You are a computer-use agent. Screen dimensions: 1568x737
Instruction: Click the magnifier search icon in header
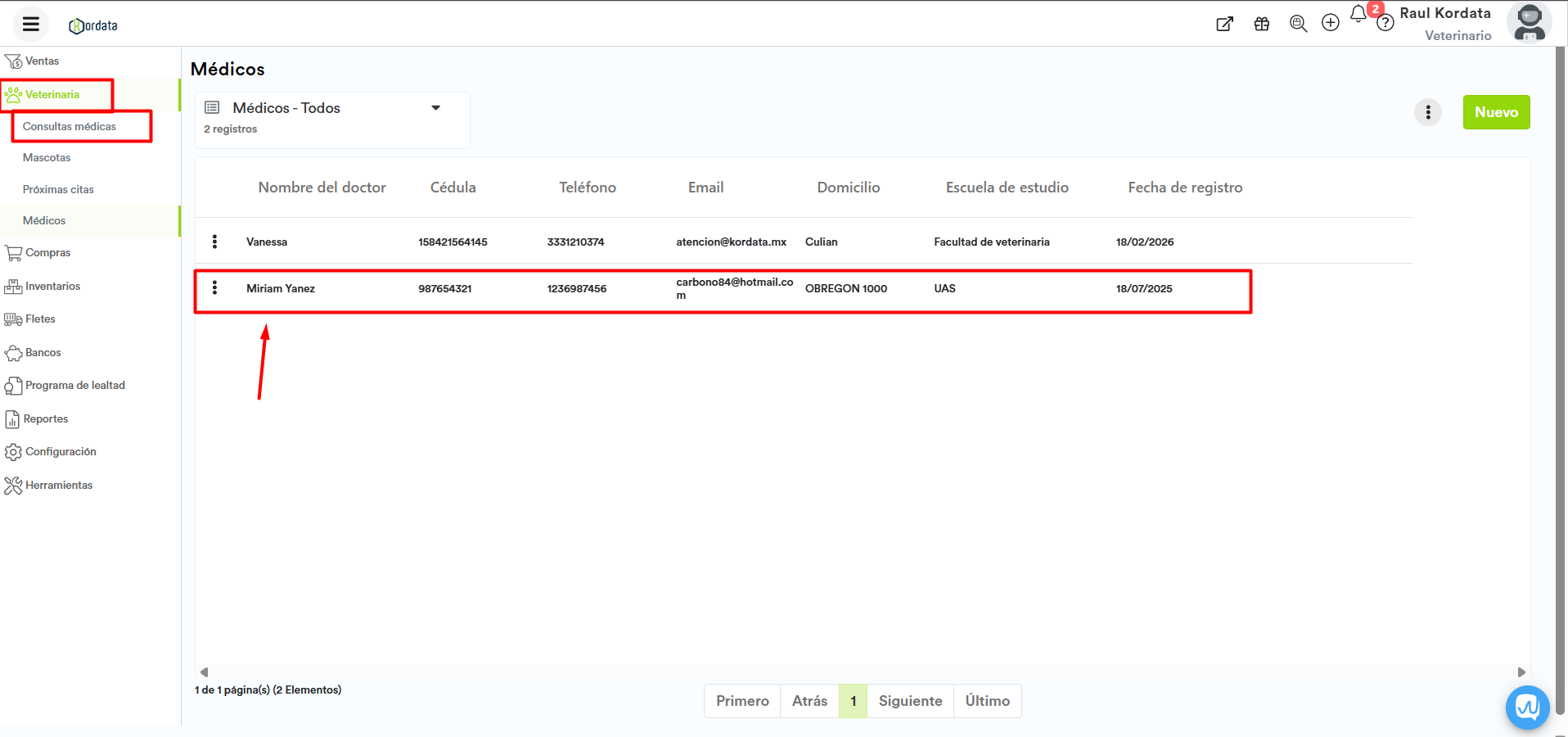point(1298,24)
